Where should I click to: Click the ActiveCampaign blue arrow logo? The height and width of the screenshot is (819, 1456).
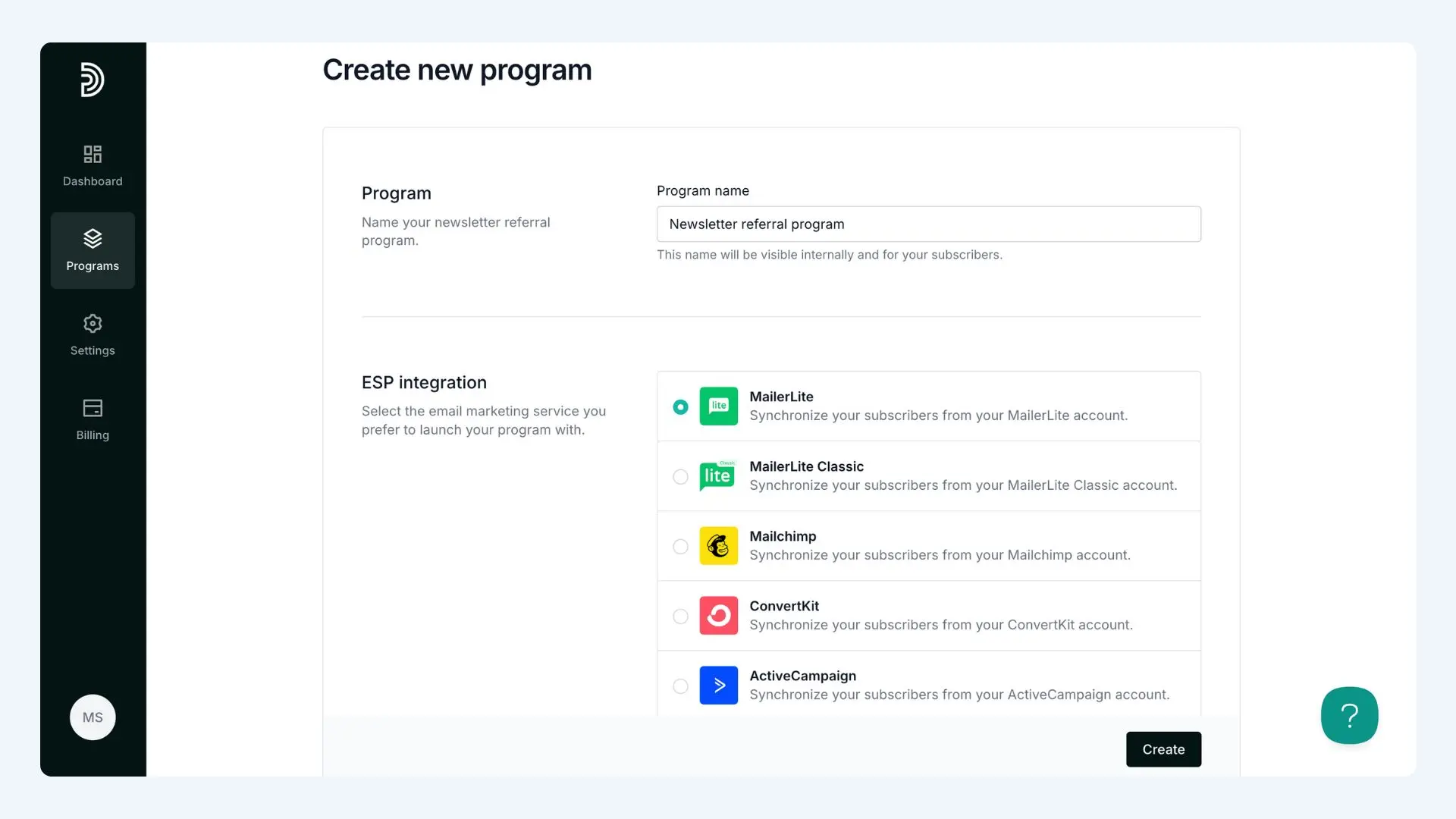click(718, 685)
